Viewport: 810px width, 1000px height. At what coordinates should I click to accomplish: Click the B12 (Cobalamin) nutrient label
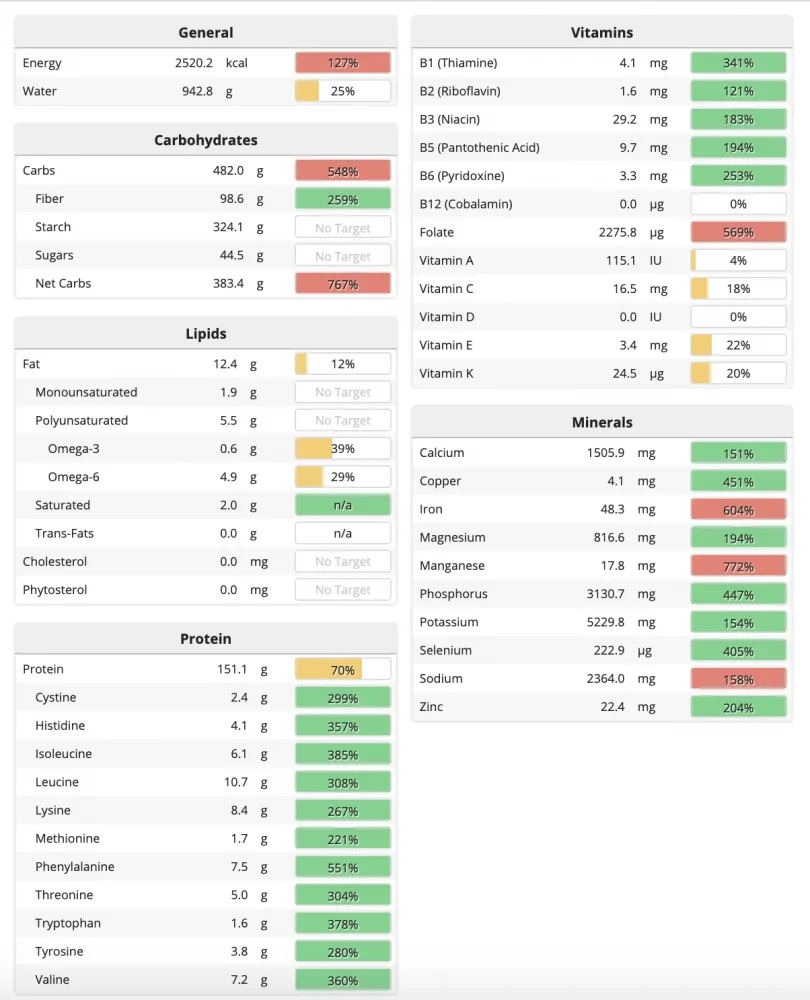[x=465, y=204]
